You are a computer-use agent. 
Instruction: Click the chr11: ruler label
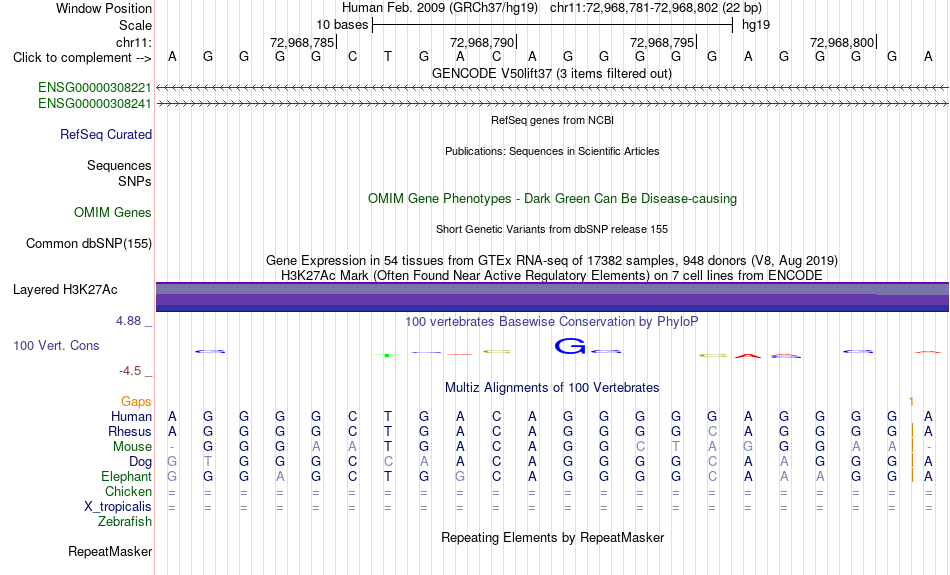click(134, 42)
